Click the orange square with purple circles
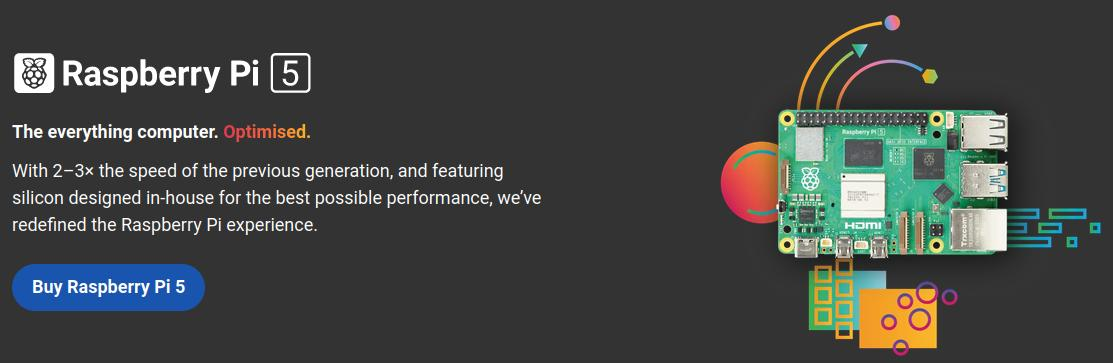Screen dimensions: 1113x363 [899, 316]
